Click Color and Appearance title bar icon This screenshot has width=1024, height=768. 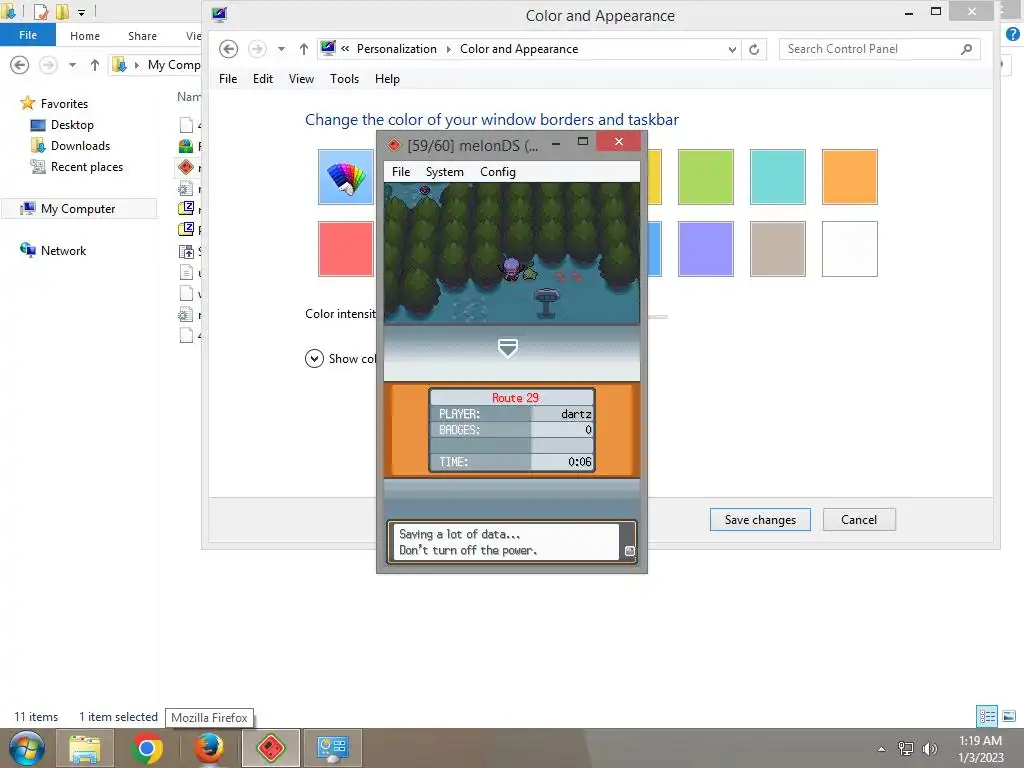pyautogui.click(x=219, y=14)
